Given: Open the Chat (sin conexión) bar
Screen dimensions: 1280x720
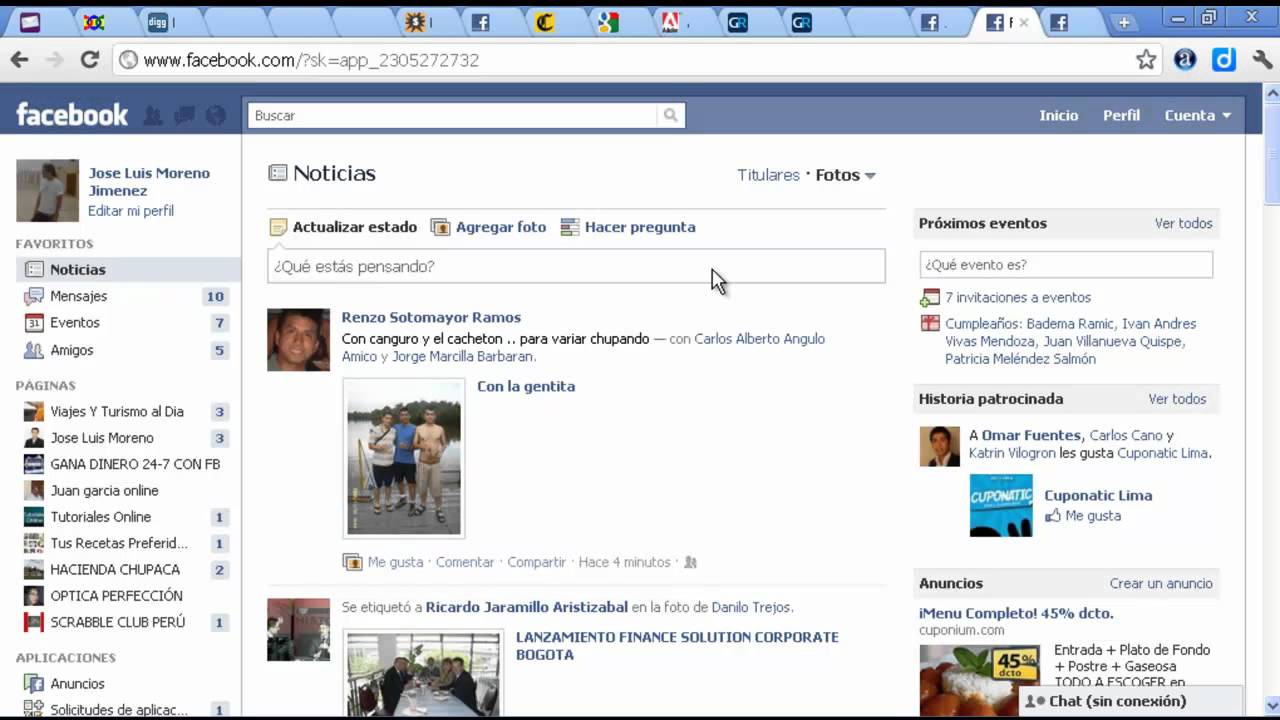Looking at the screenshot, I should 1130,701.
